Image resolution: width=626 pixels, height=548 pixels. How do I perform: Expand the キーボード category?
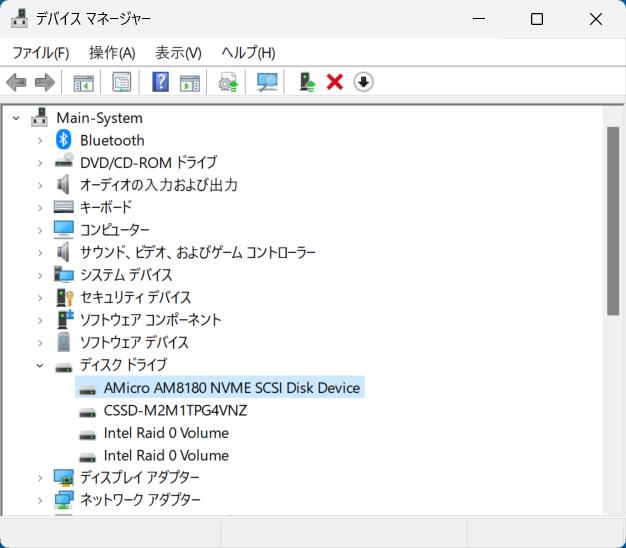tap(40, 208)
